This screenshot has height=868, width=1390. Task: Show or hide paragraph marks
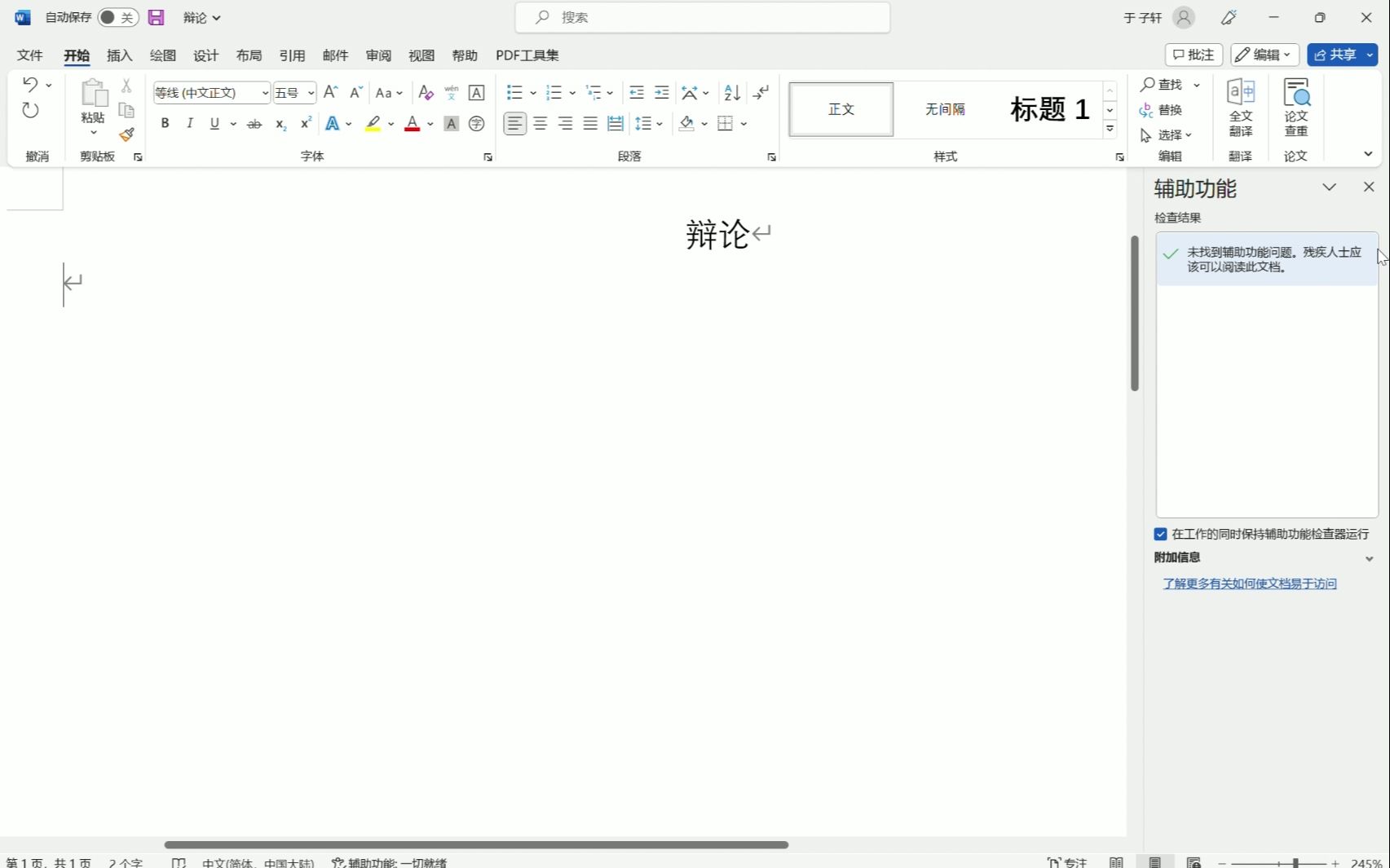point(761,92)
